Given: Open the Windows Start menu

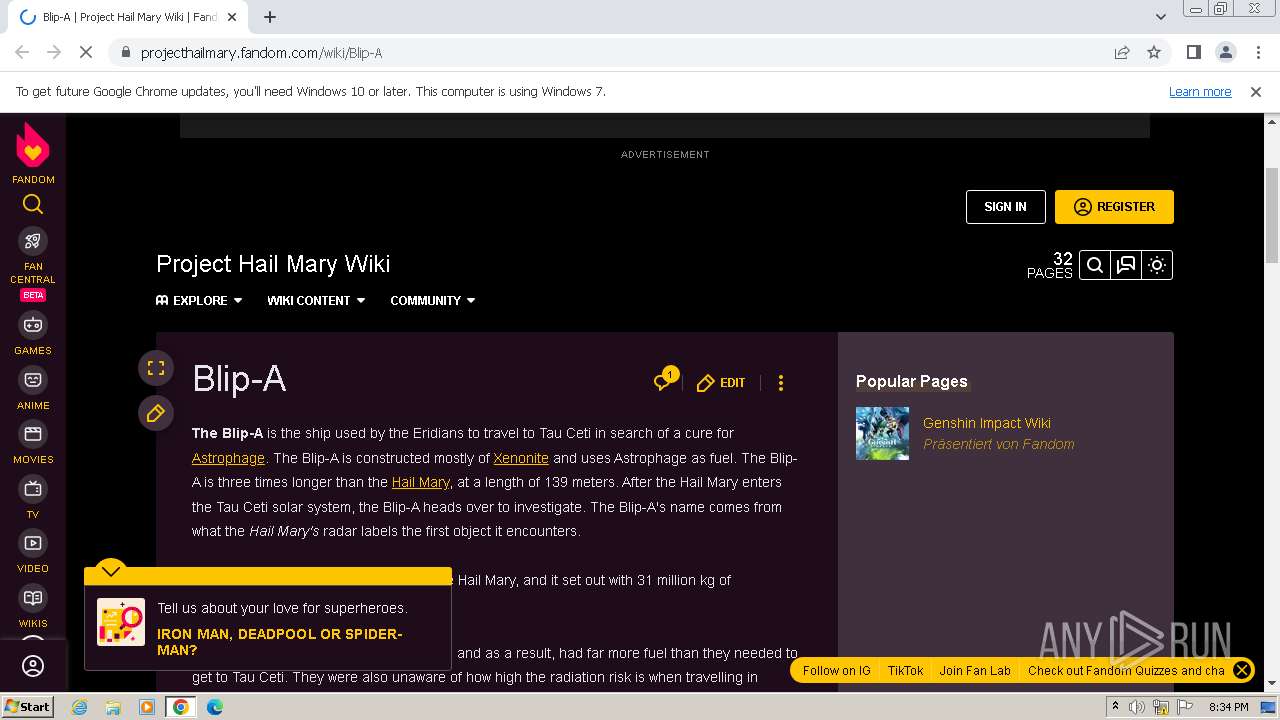Looking at the screenshot, I should point(27,707).
